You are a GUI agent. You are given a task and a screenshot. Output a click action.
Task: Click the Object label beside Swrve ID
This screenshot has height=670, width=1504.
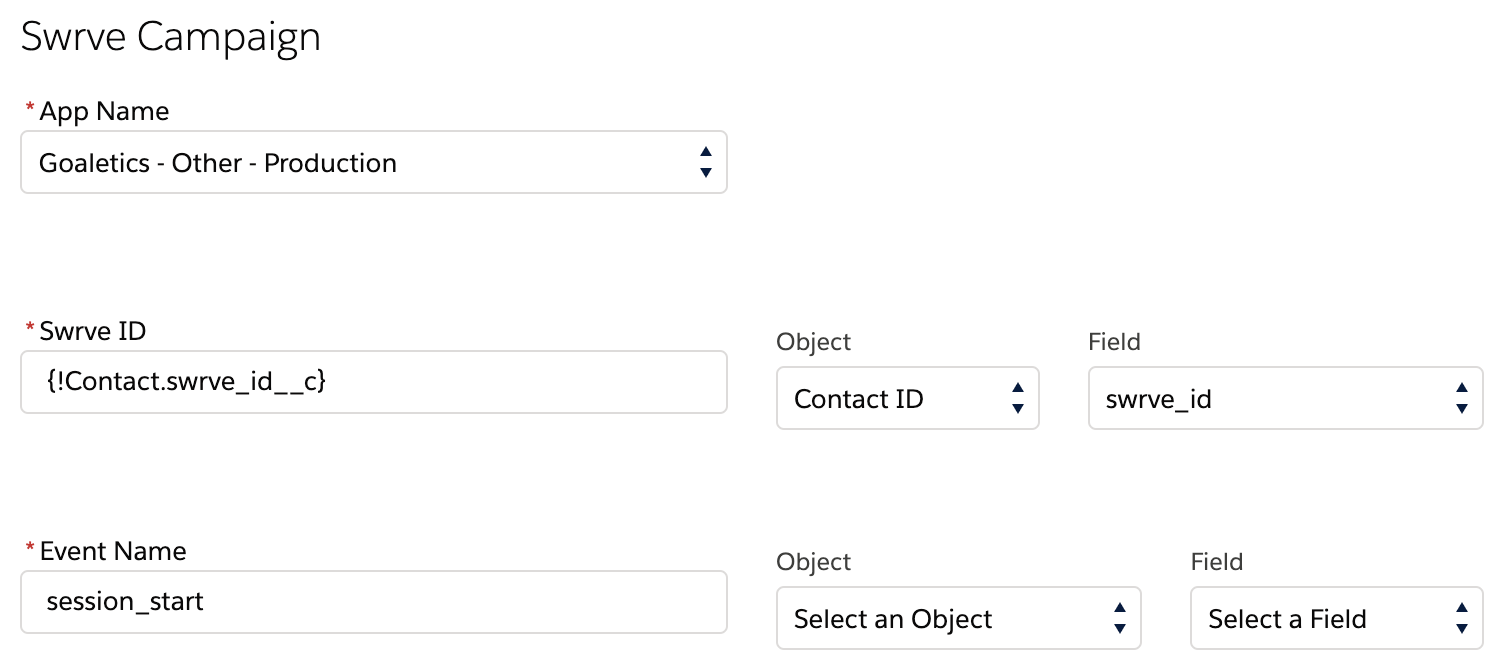point(814,342)
